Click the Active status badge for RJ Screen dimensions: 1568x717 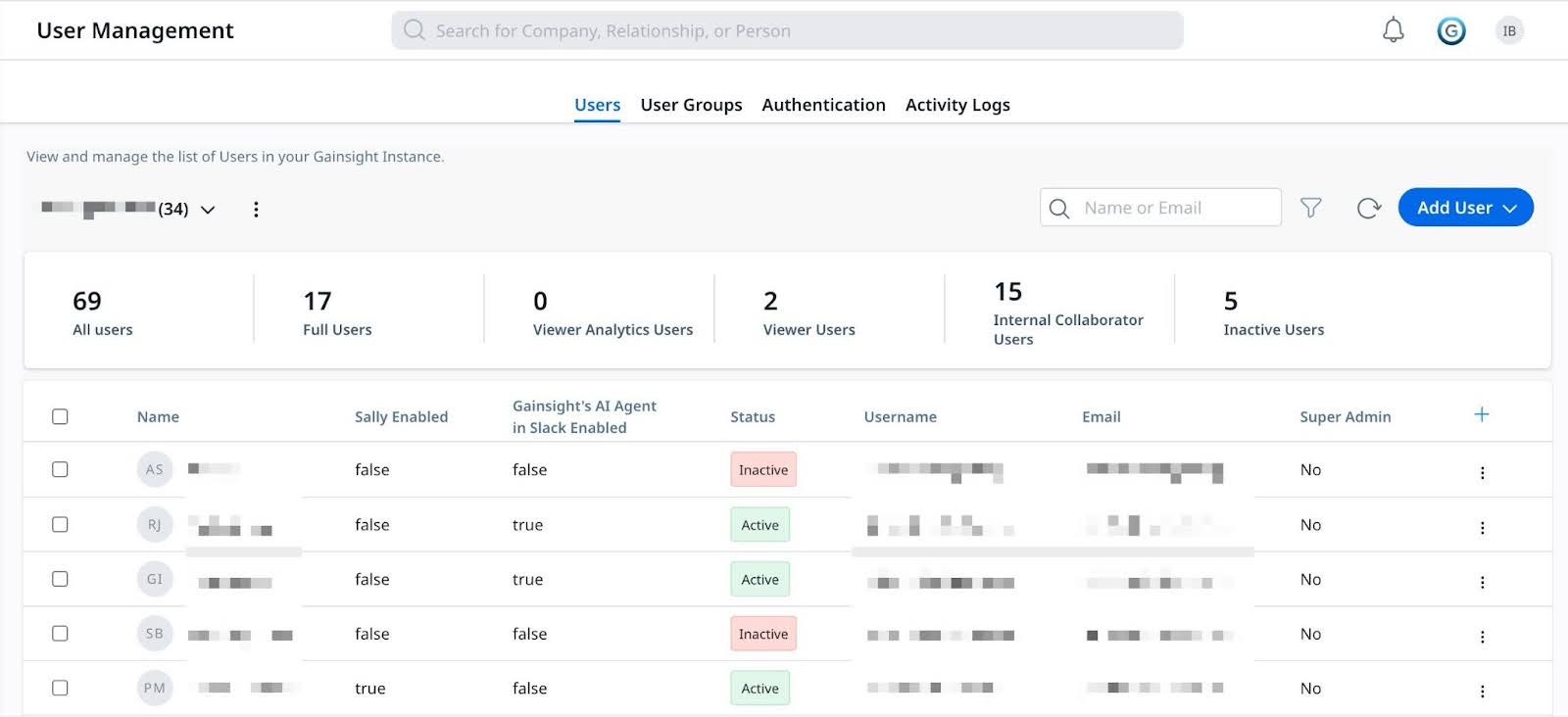point(759,524)
